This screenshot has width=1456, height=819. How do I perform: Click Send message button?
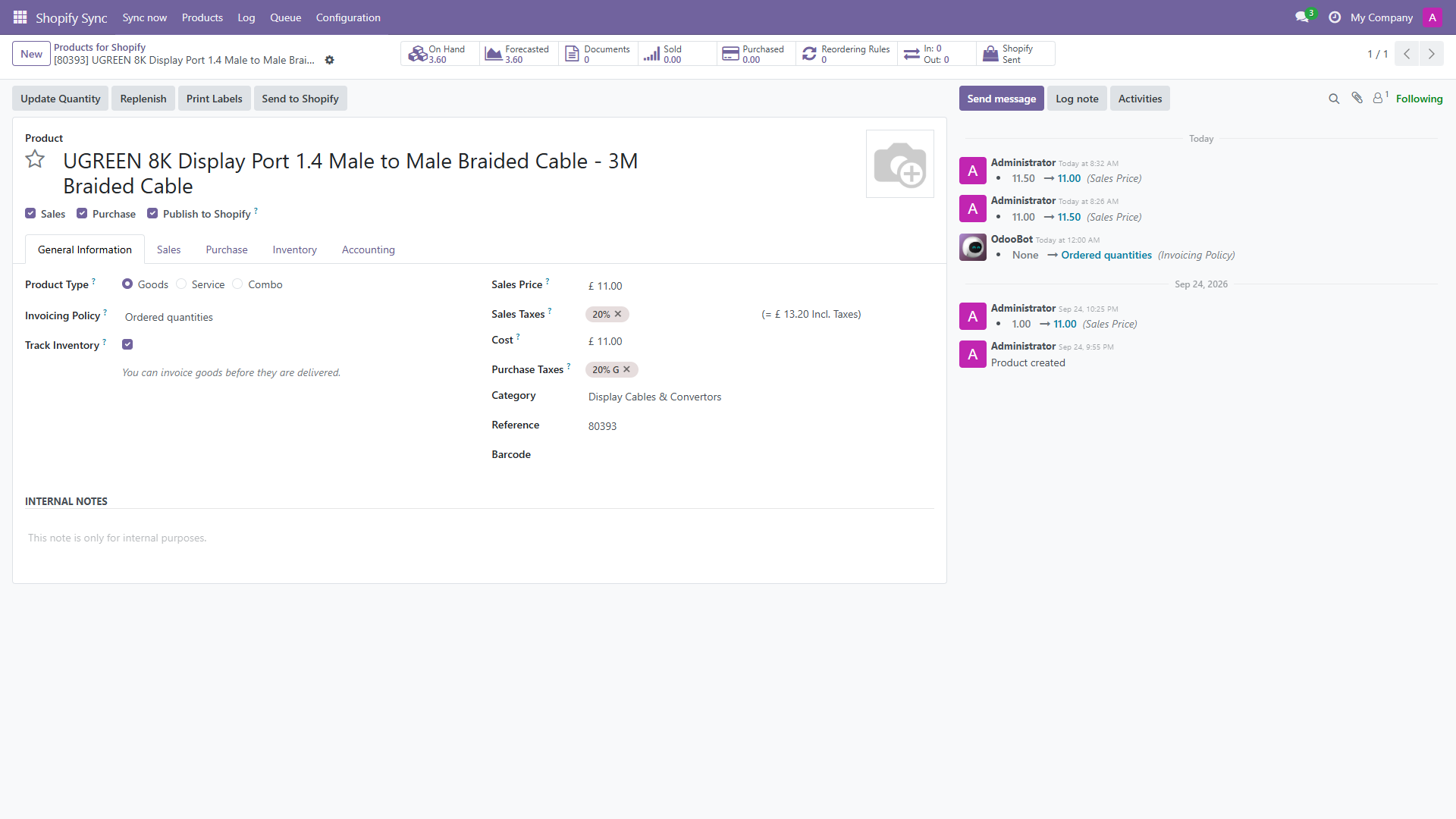(x=1001, y=99)
